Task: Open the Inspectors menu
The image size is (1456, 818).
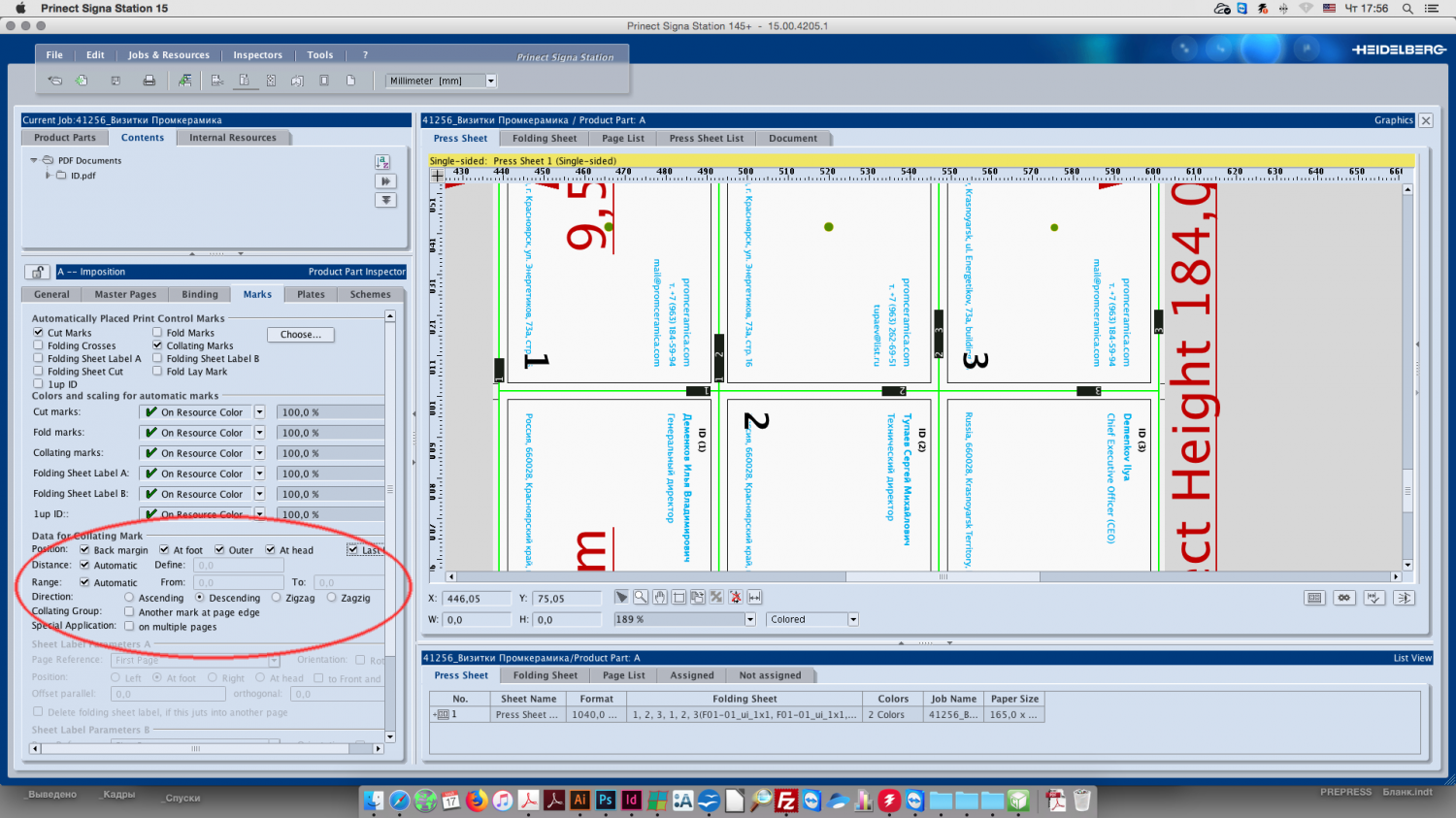Action: coord(257,55)
